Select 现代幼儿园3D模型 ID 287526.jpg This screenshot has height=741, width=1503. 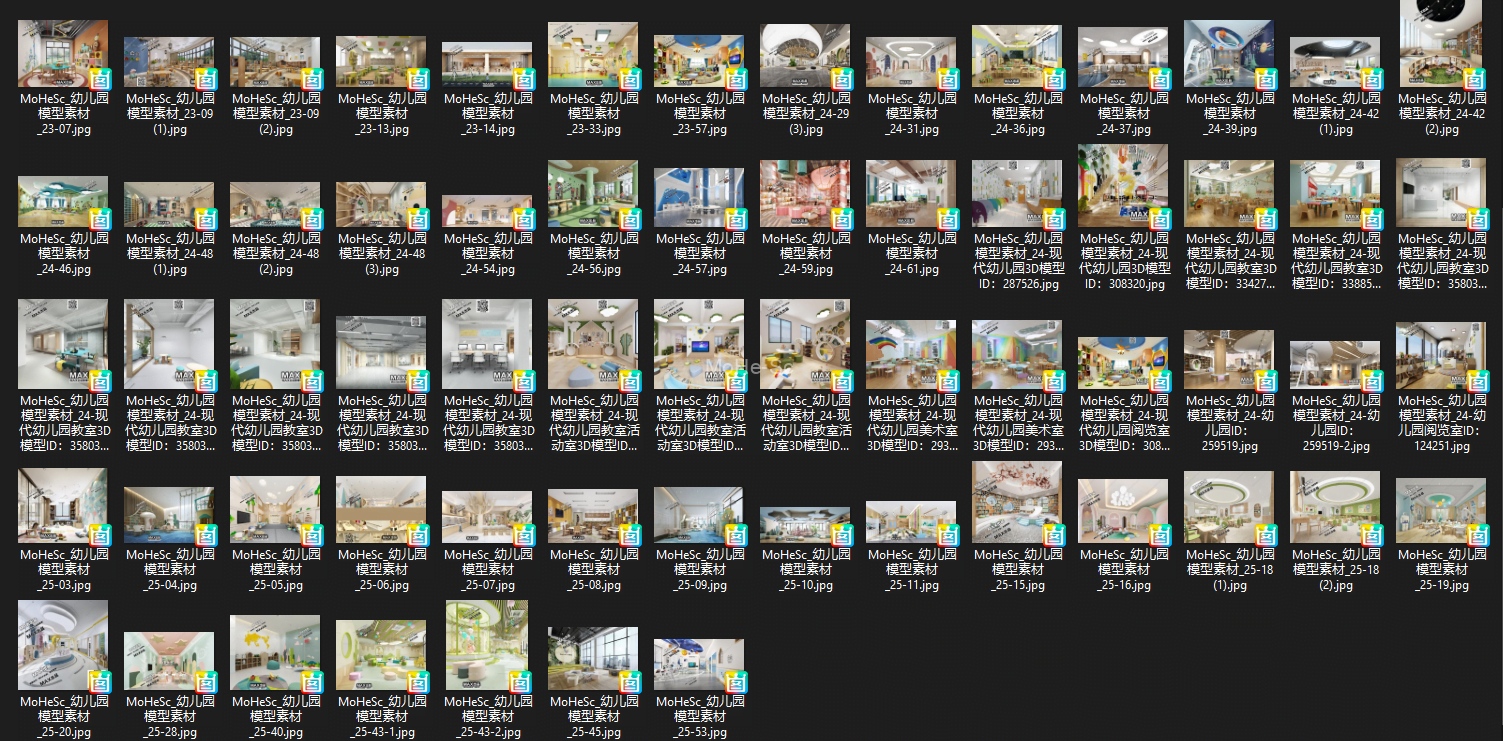coord(1017,196)
